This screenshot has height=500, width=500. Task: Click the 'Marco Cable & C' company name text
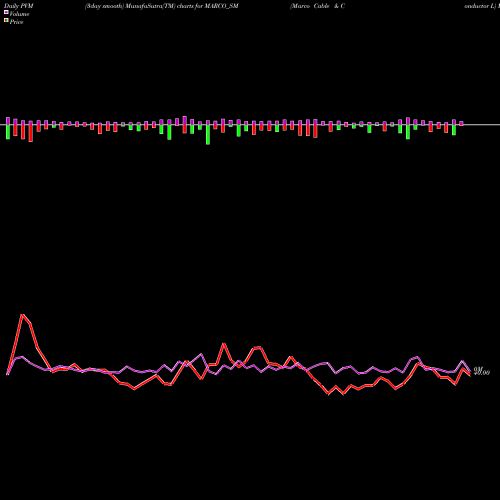click(317, 6)
